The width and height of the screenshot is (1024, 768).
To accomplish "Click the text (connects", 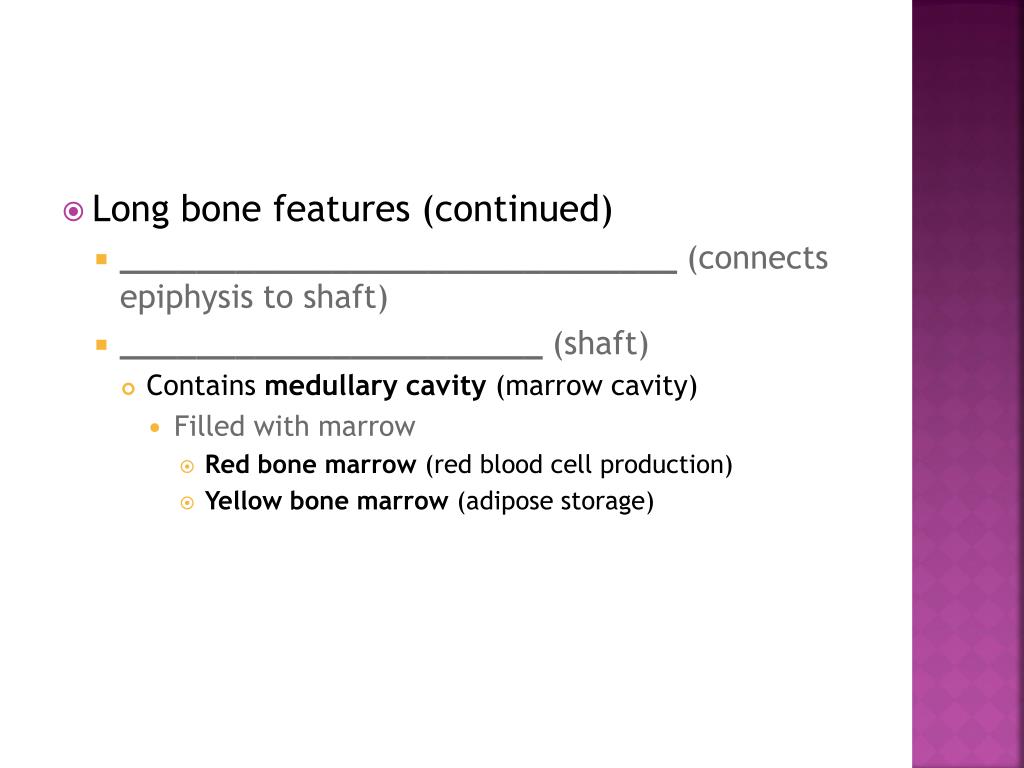I will pos(758,259).
